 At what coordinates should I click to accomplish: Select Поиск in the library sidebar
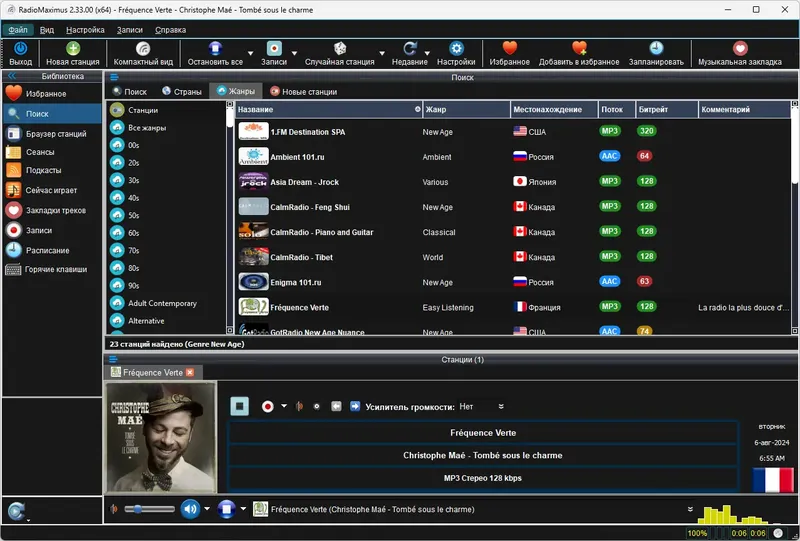tap(52, 114)
